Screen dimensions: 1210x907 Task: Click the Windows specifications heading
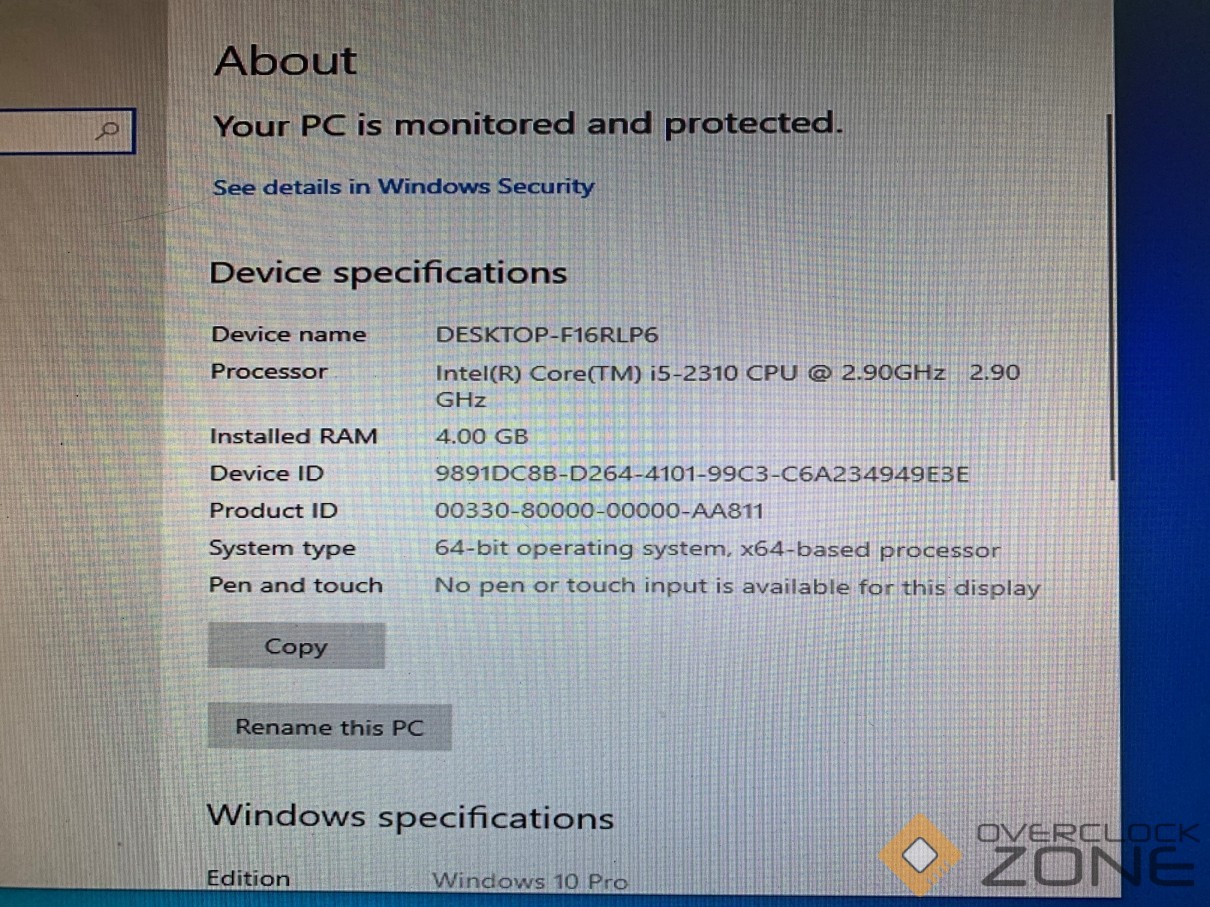pos(410,817)
